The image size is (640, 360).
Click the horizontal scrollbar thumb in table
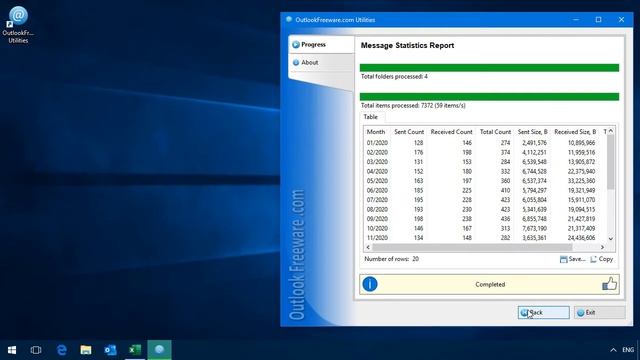472,247
